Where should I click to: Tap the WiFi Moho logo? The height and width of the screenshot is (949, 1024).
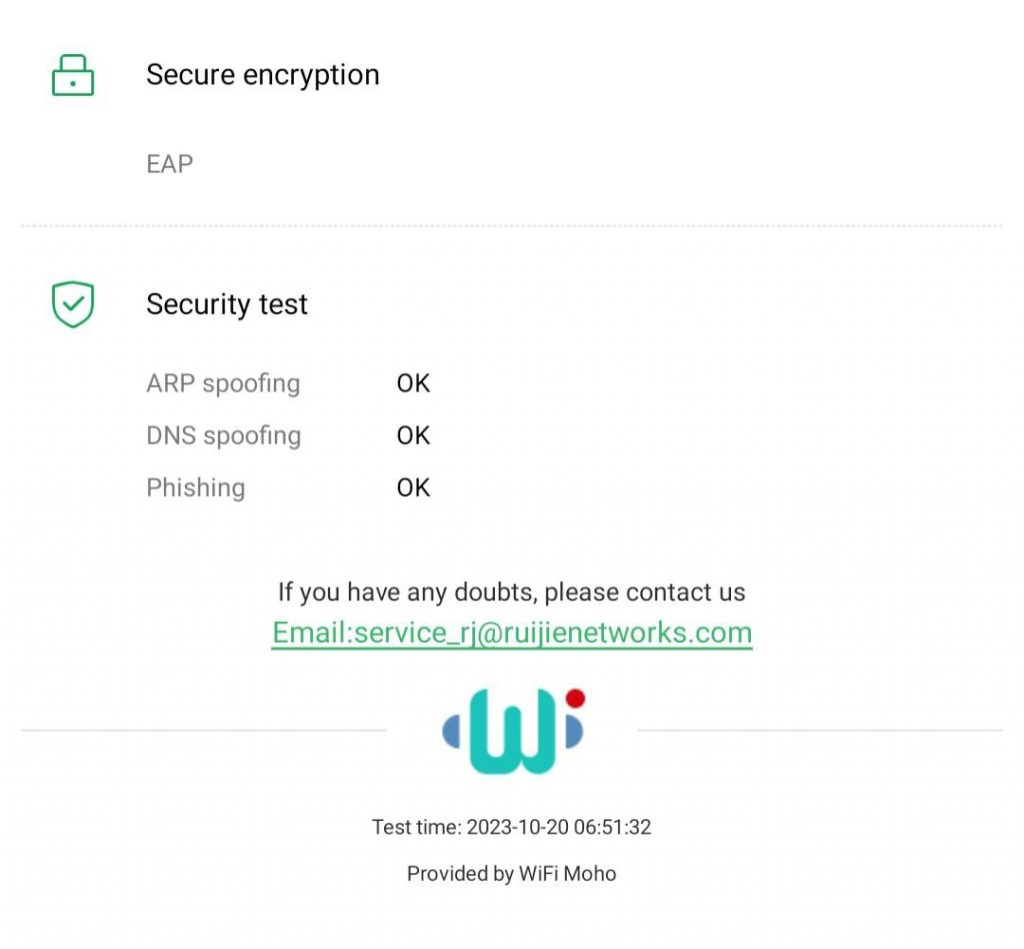click(512, 732)
